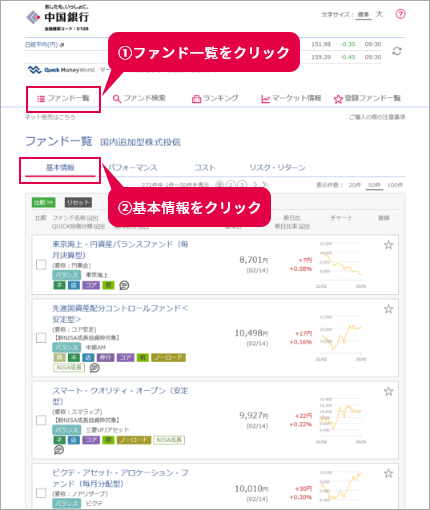The image size is (430, 510).
Task: Sort by 前日比率 arrows
Action: click(304, 226)
